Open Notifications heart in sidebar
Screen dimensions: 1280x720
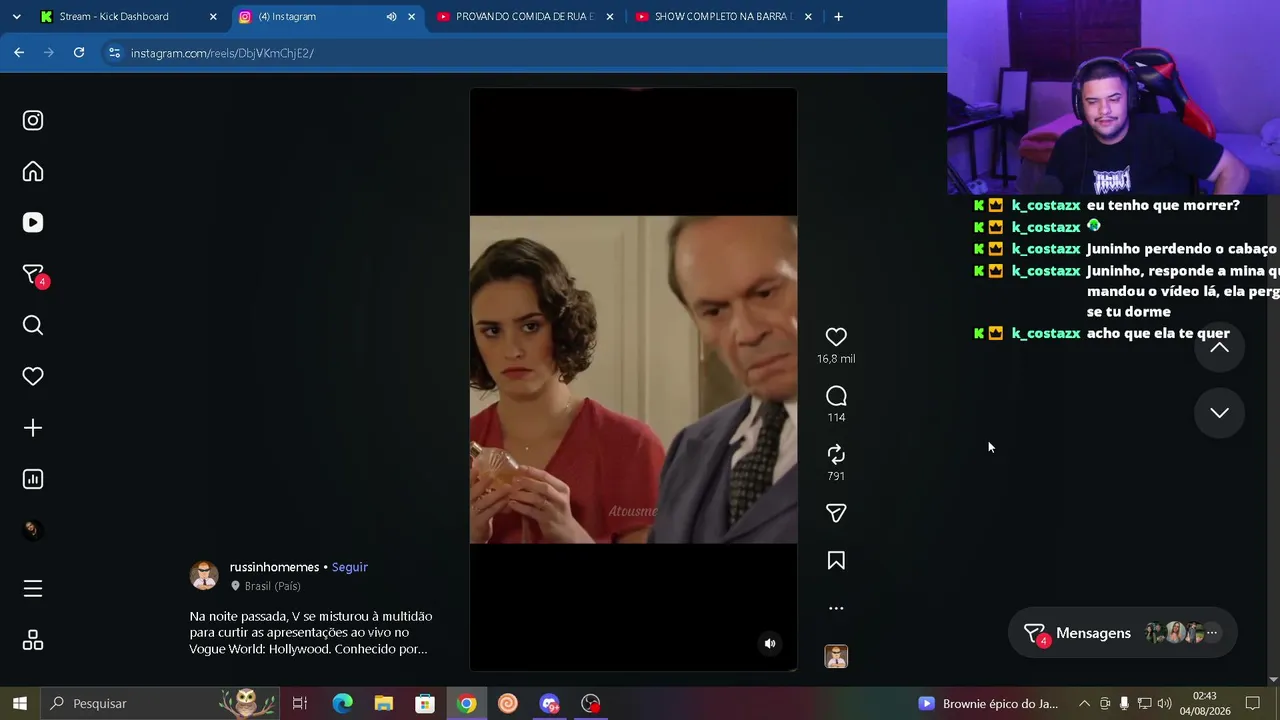point(33,376)
